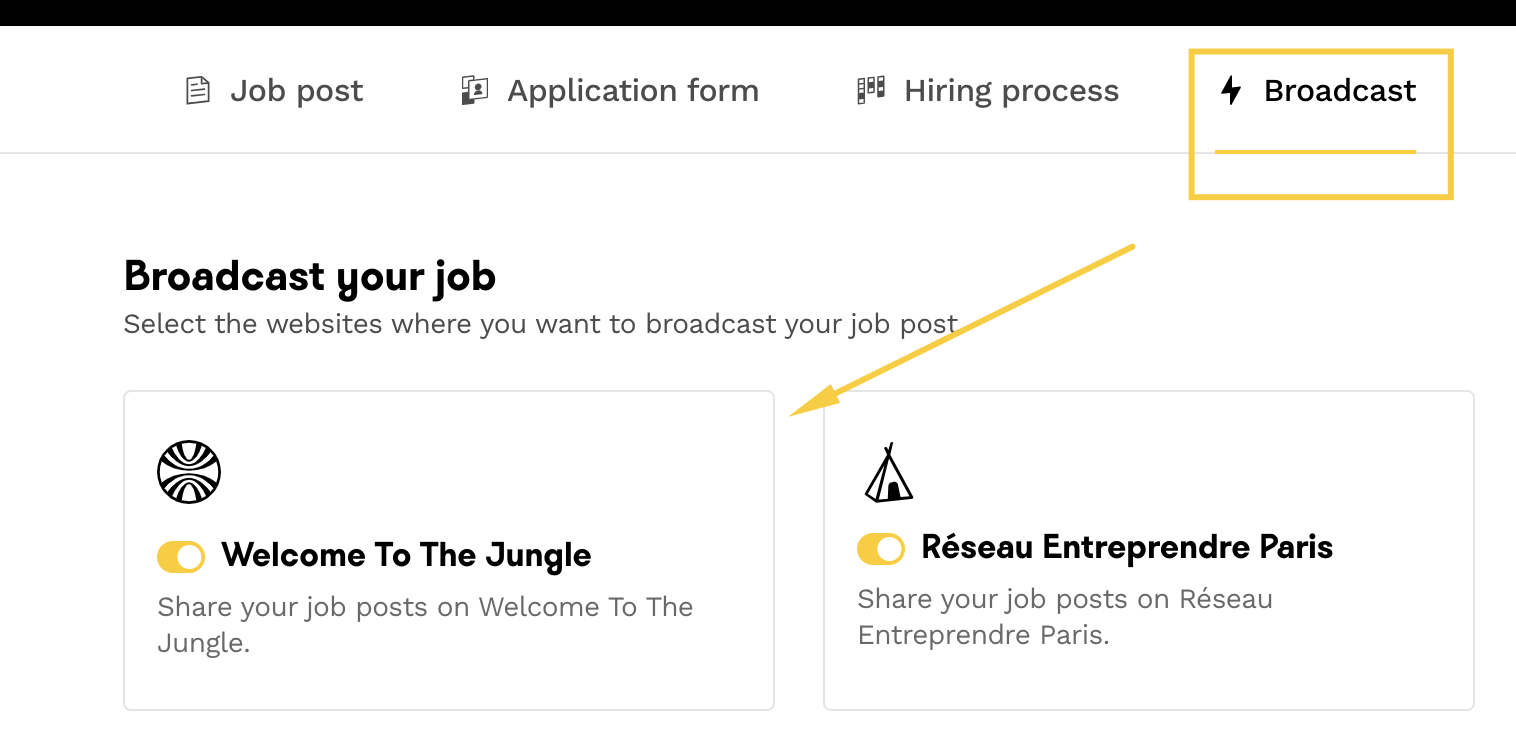Click the Réseau Entreprendre Paris tipi logo
1516x756 pixels.
[x=888, y=473]
